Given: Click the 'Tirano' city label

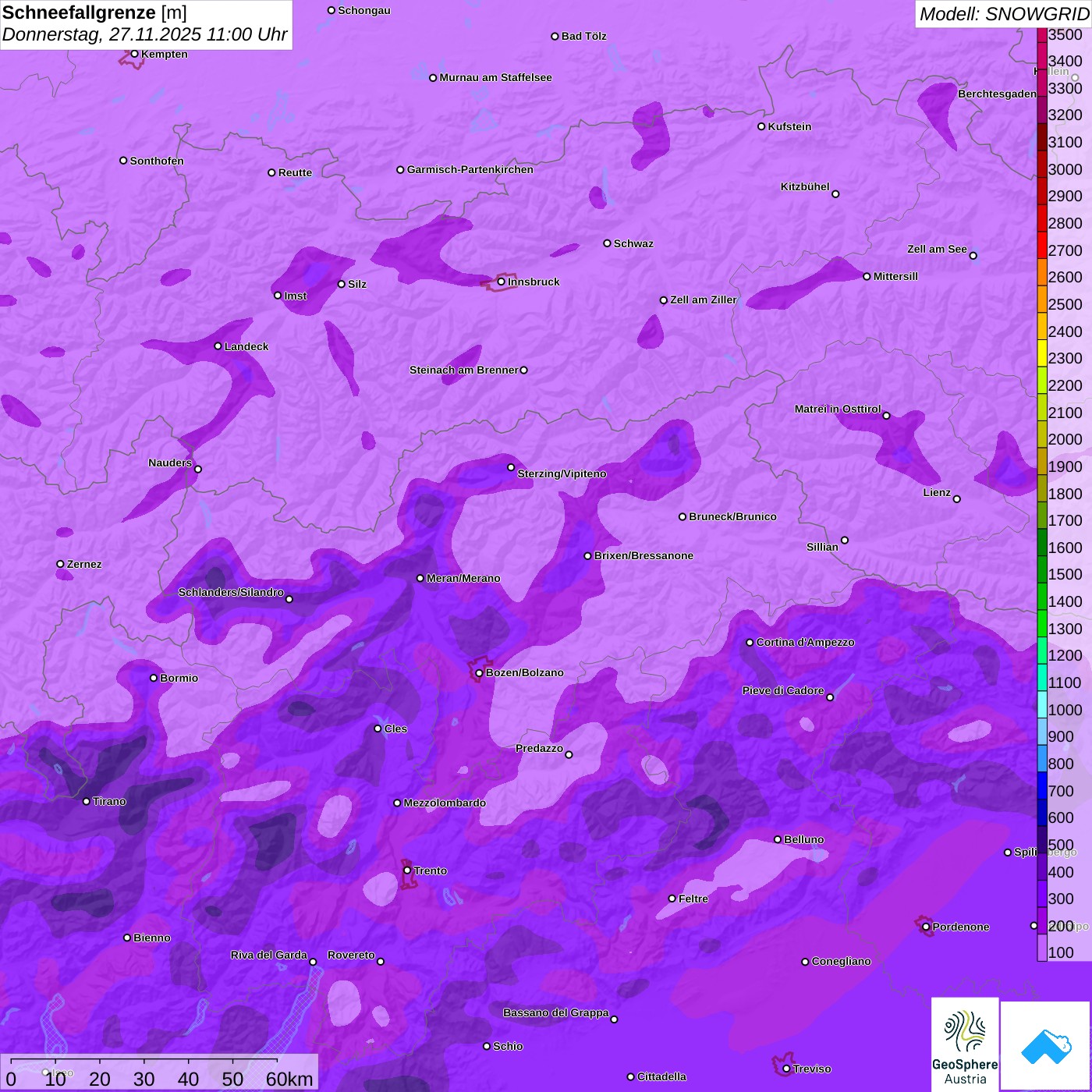Looking at the screenshot, I should click(109, 801).
